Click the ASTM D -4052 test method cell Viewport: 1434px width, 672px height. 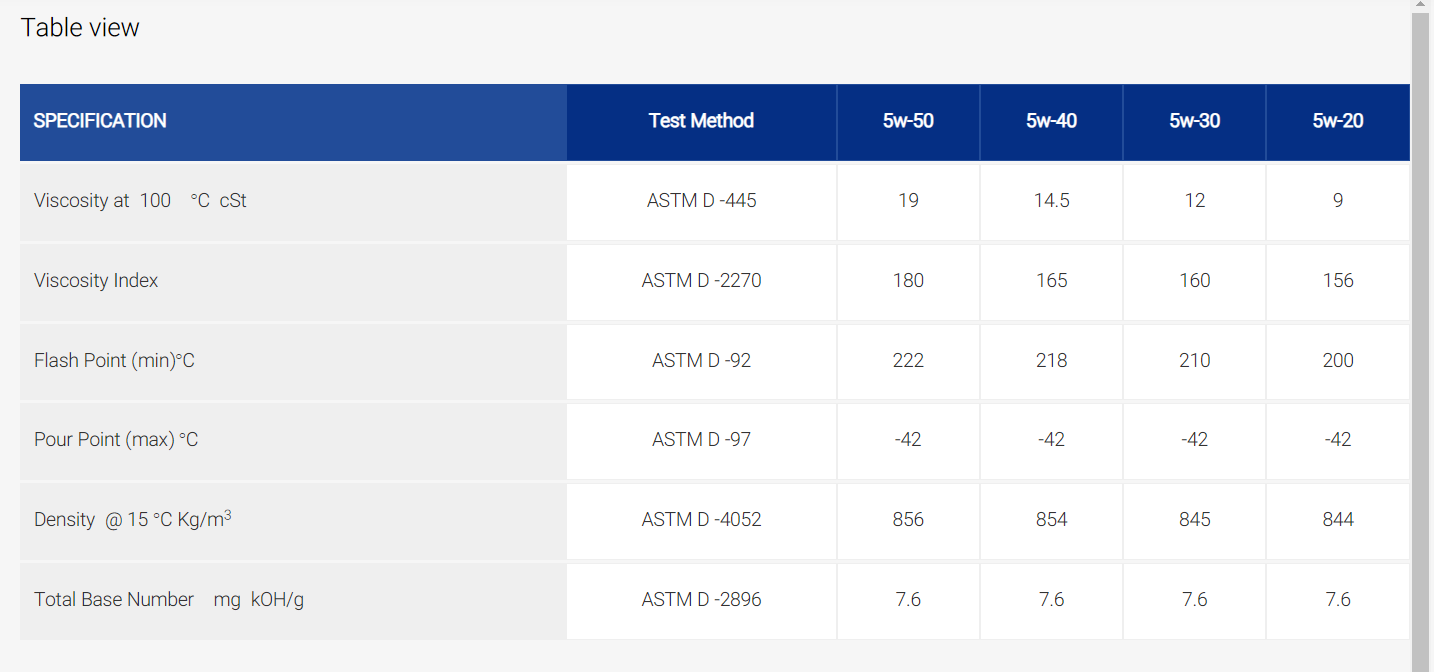tap(701, 520)
